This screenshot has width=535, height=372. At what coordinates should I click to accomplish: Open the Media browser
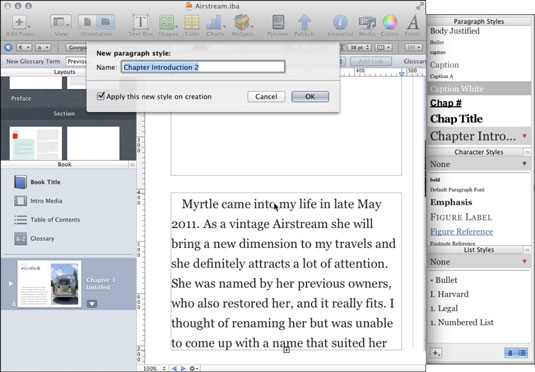[367, 22]
